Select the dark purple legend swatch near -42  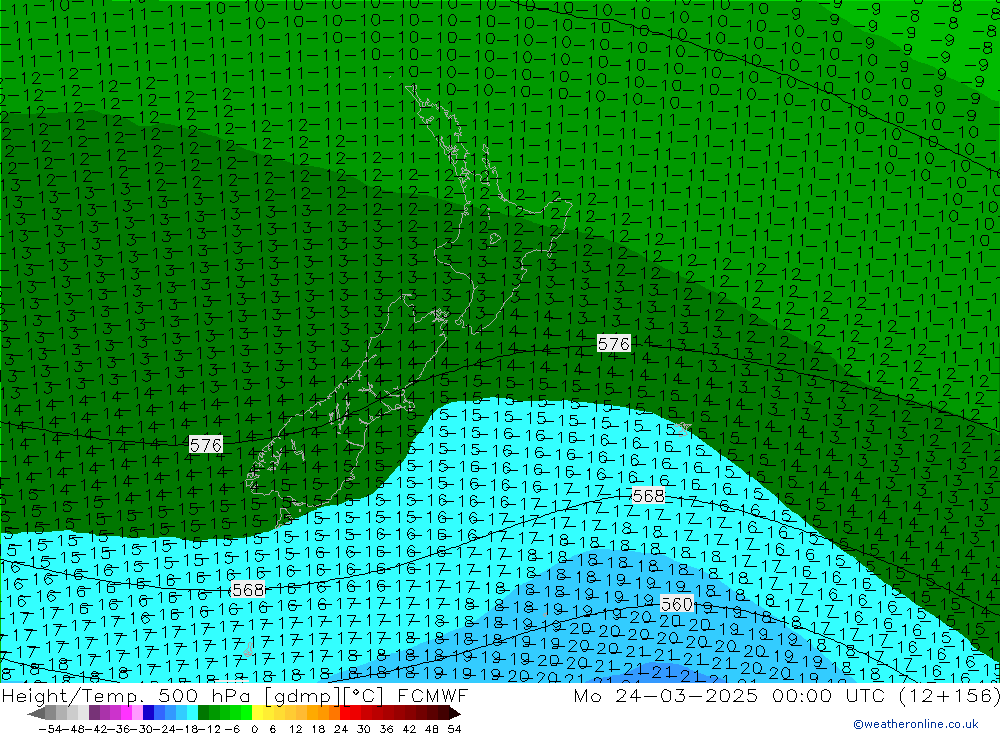[94, 713]
